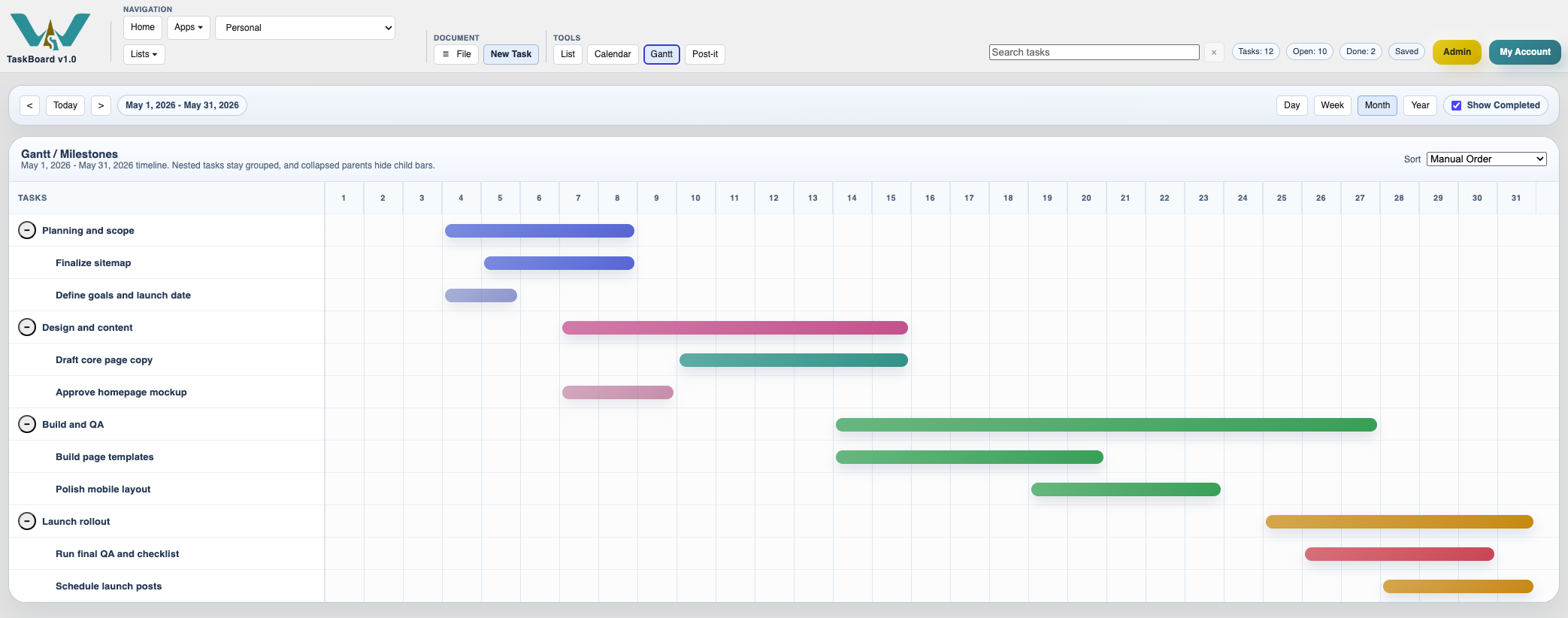Screen dimensions: 1568x618
Task: Select the Polish mobile layout task
Action: click(x=103, y=489)
